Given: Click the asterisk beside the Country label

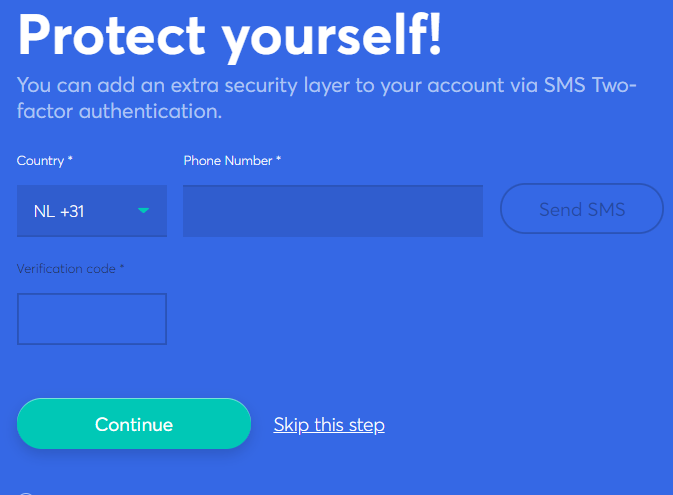Looking at the screenshot, I should (71, 160).
